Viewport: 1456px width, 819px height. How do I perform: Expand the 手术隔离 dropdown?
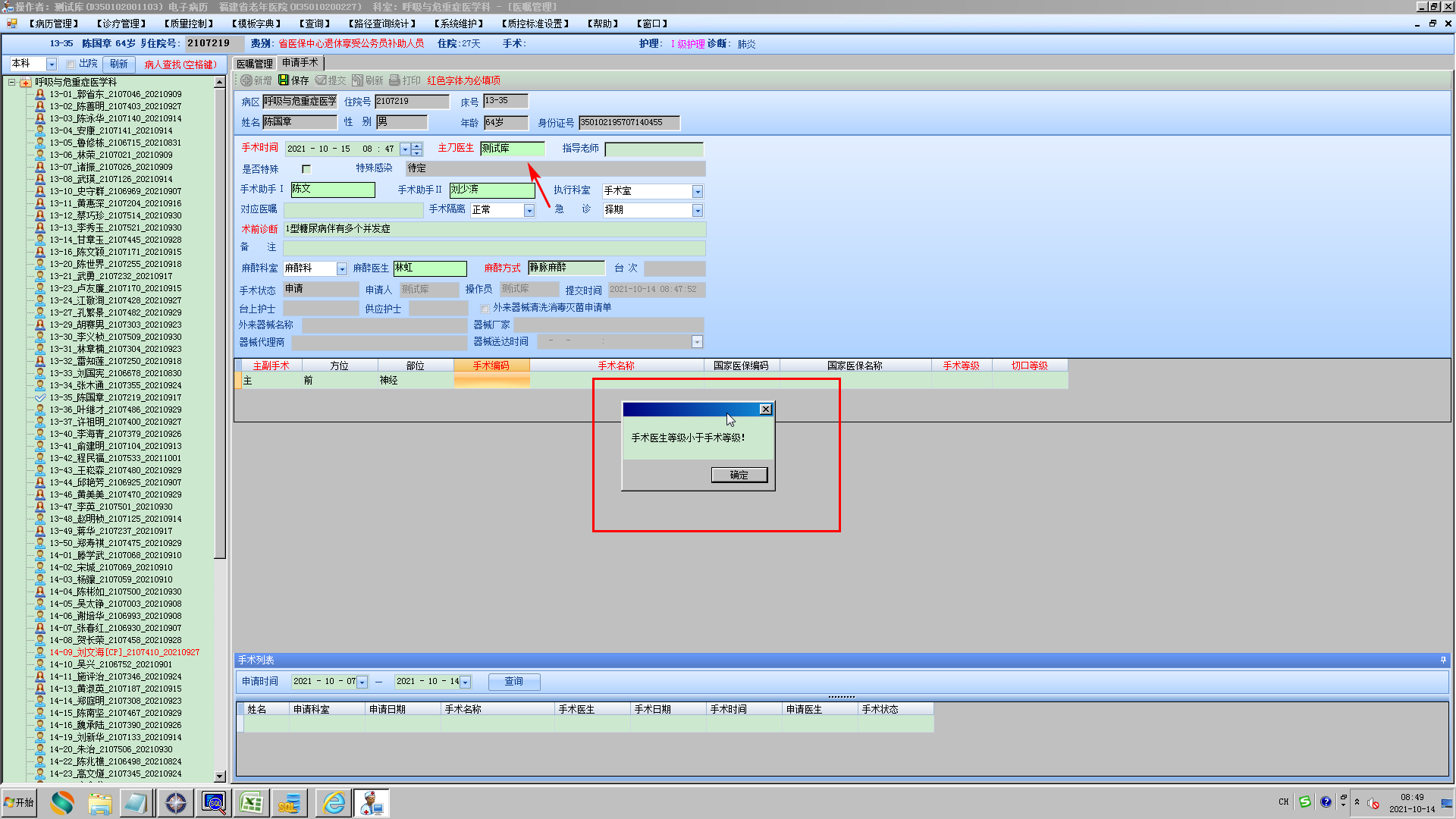coord(529,211)
